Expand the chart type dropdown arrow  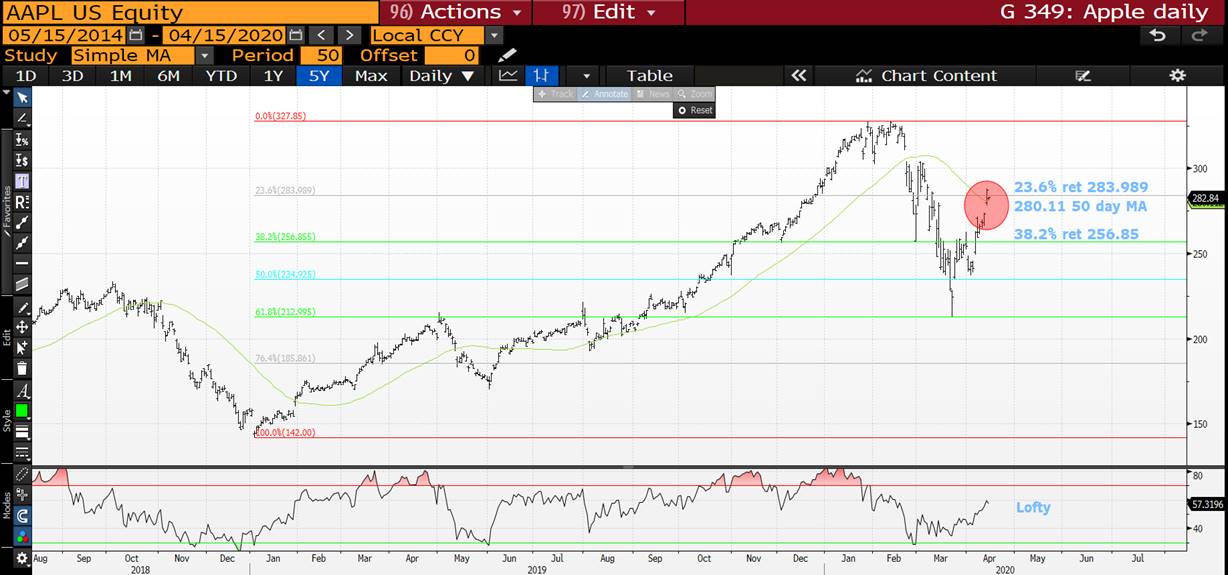[586, 75]
